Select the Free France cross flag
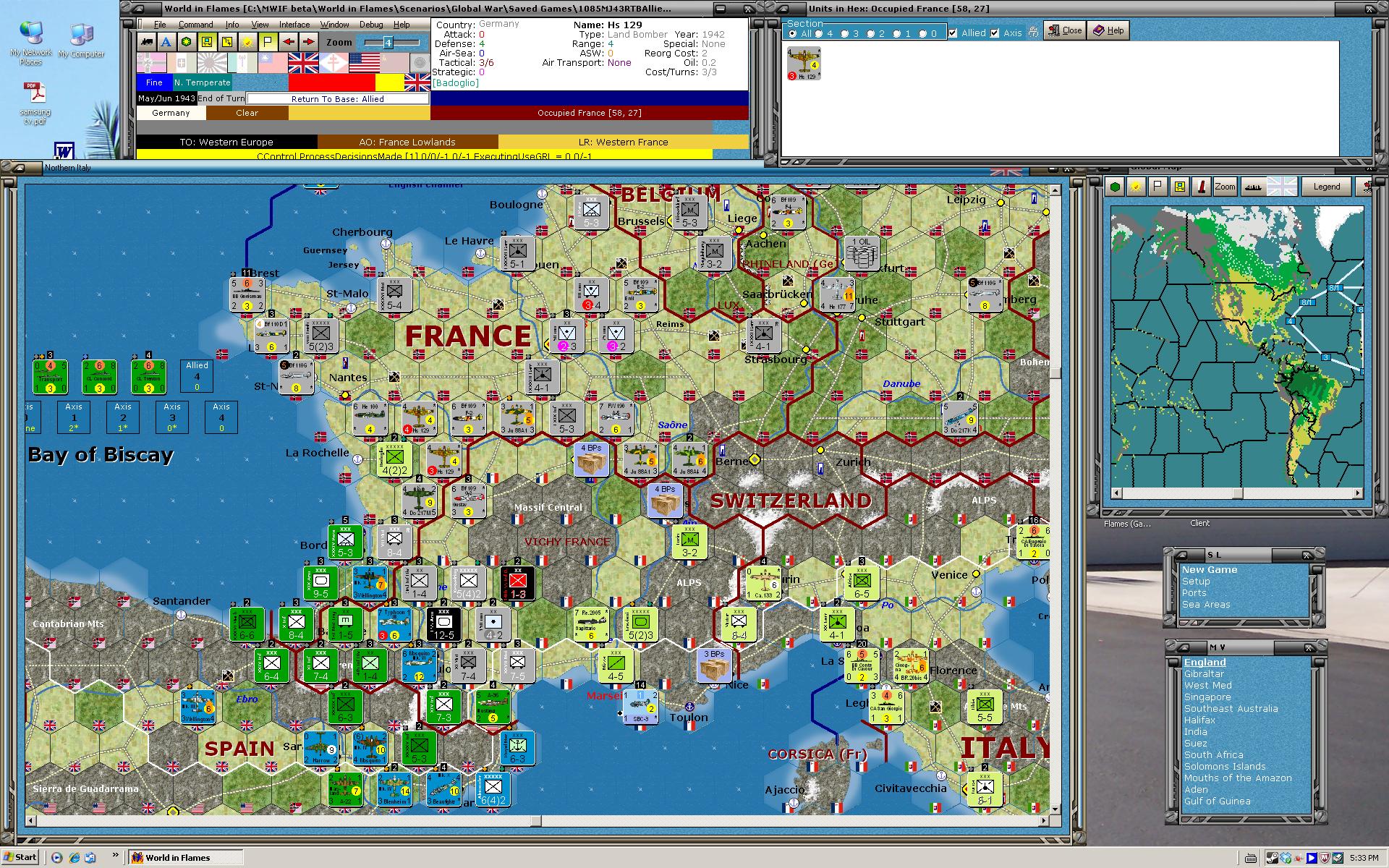Viewport: 1389px width, 868px height. (334, 63)
